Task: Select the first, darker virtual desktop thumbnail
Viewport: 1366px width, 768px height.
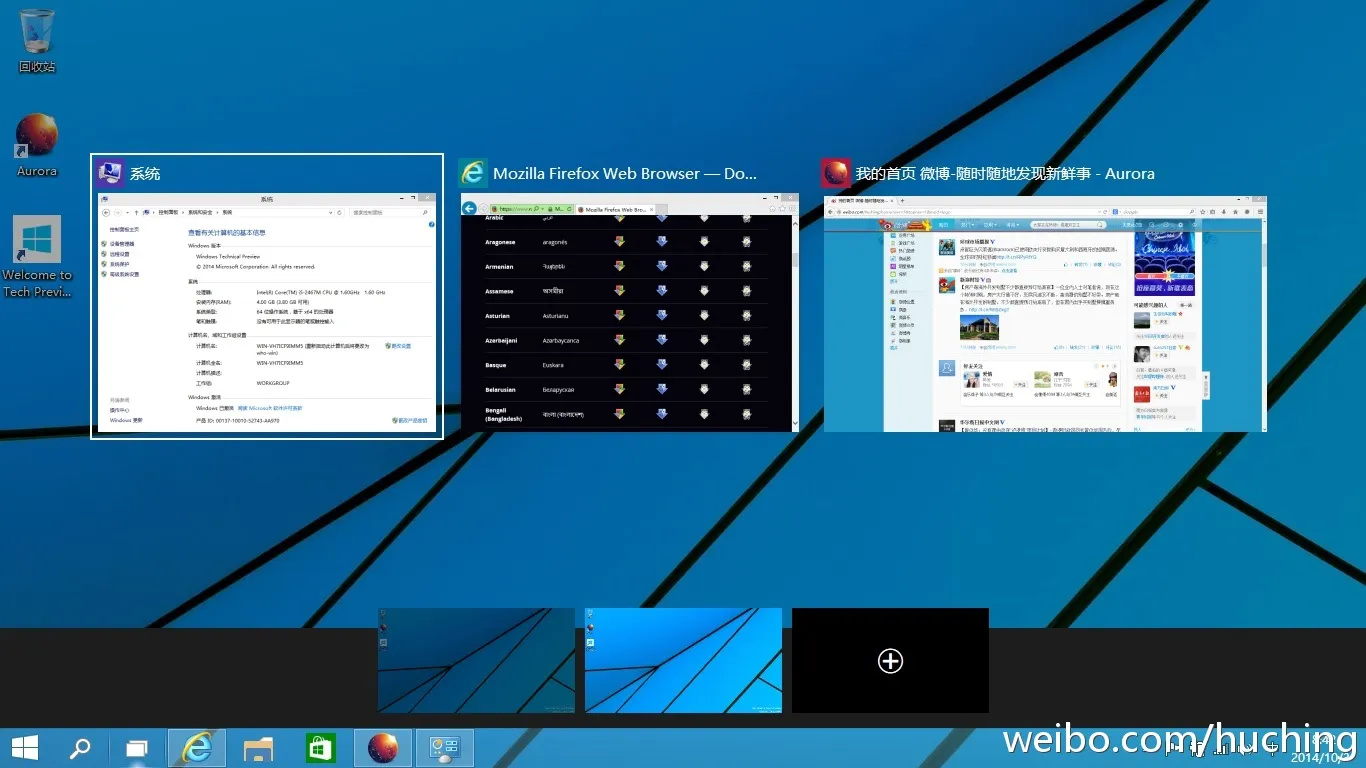Action: (x=476, y=660)
